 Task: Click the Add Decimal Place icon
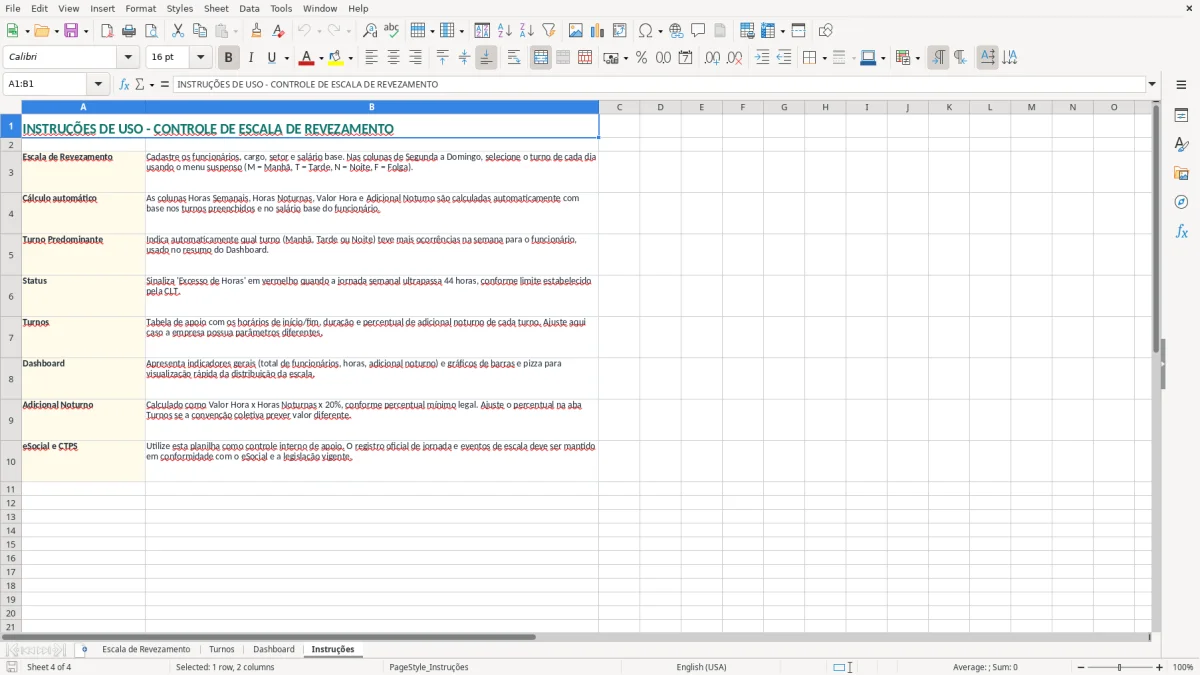[x=712, y=58]
